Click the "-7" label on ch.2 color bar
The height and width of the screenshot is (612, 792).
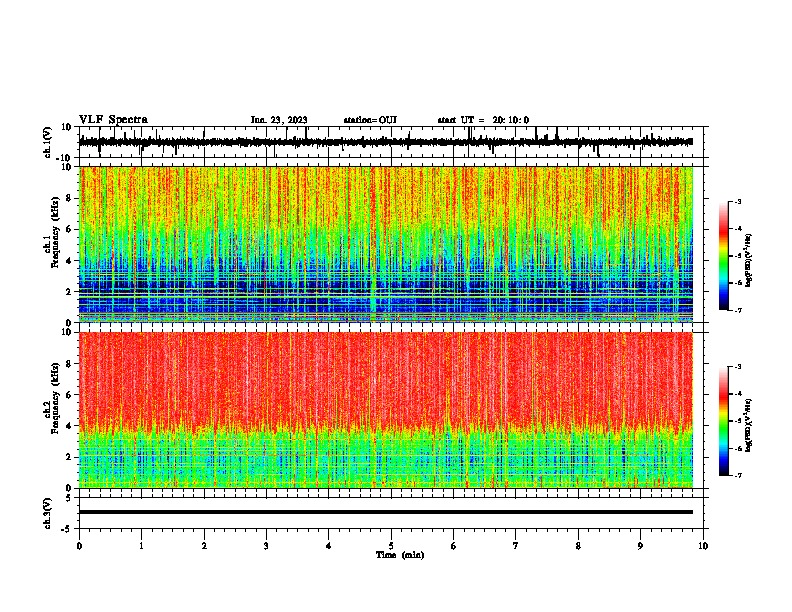[738, 475]
